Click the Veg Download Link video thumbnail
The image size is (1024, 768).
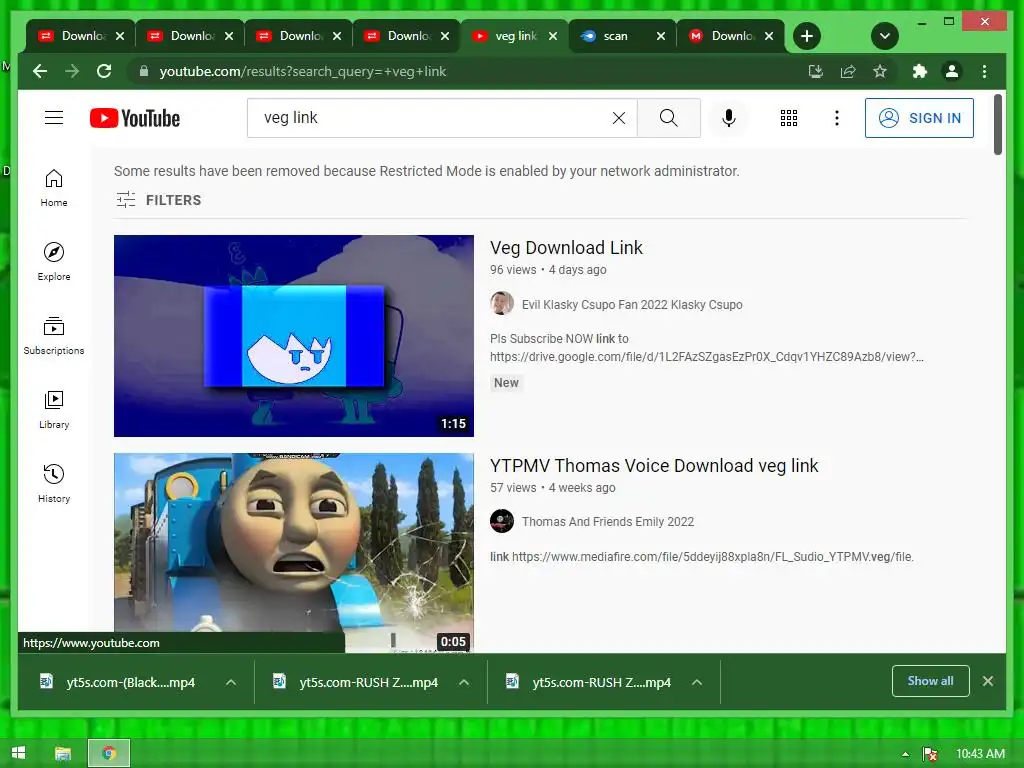[294, 336]
